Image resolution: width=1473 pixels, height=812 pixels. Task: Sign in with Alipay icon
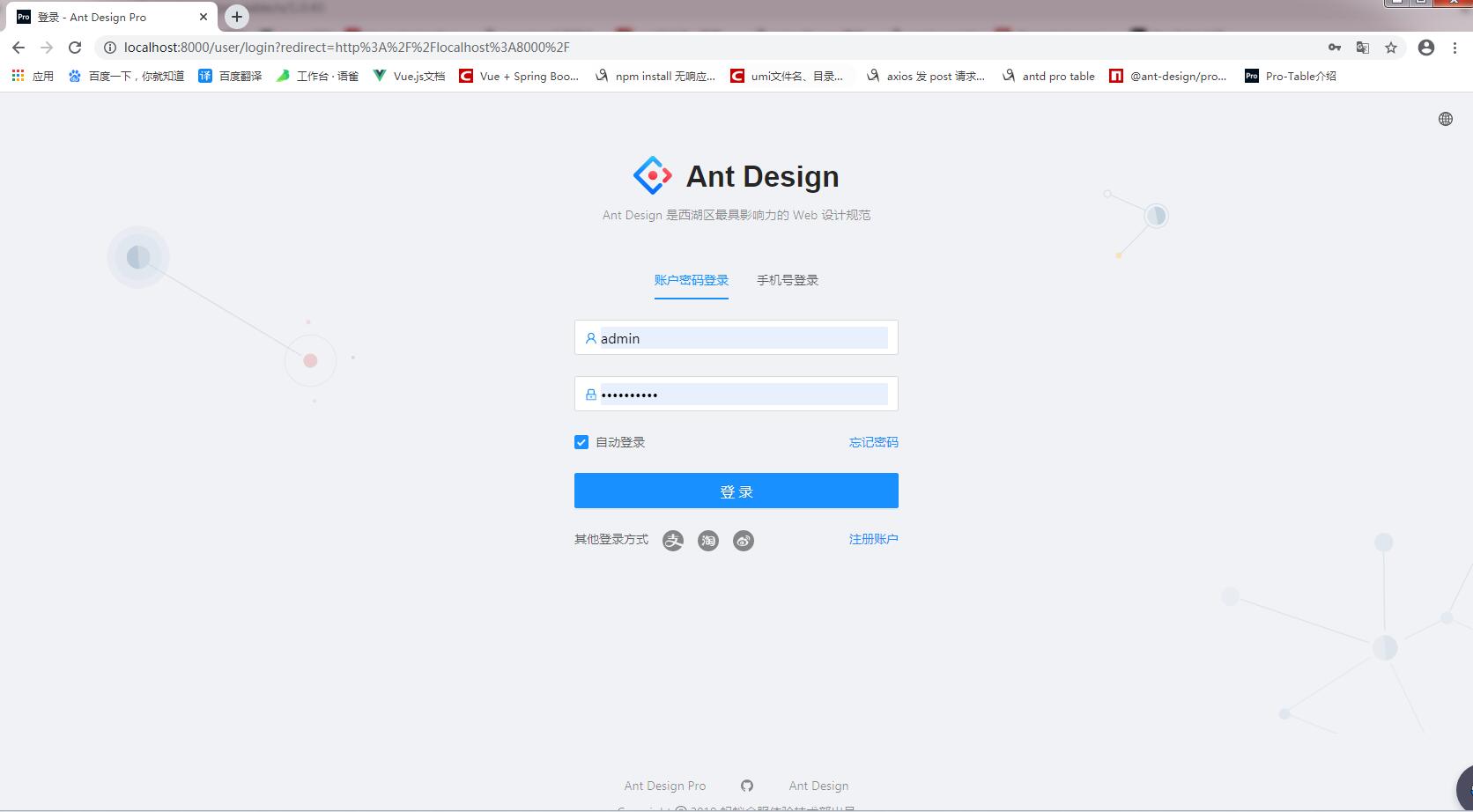click(673, 541)
